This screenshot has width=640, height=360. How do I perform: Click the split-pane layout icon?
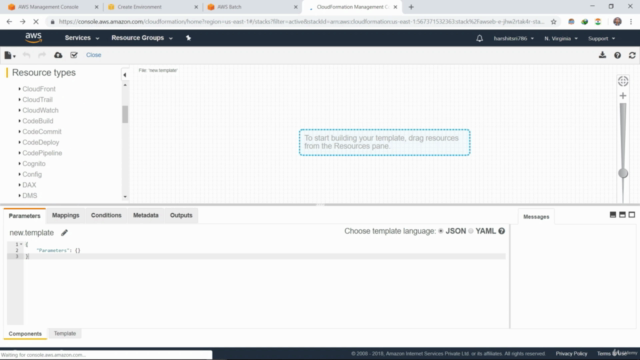pyautogui.click(x=613, y=215)
